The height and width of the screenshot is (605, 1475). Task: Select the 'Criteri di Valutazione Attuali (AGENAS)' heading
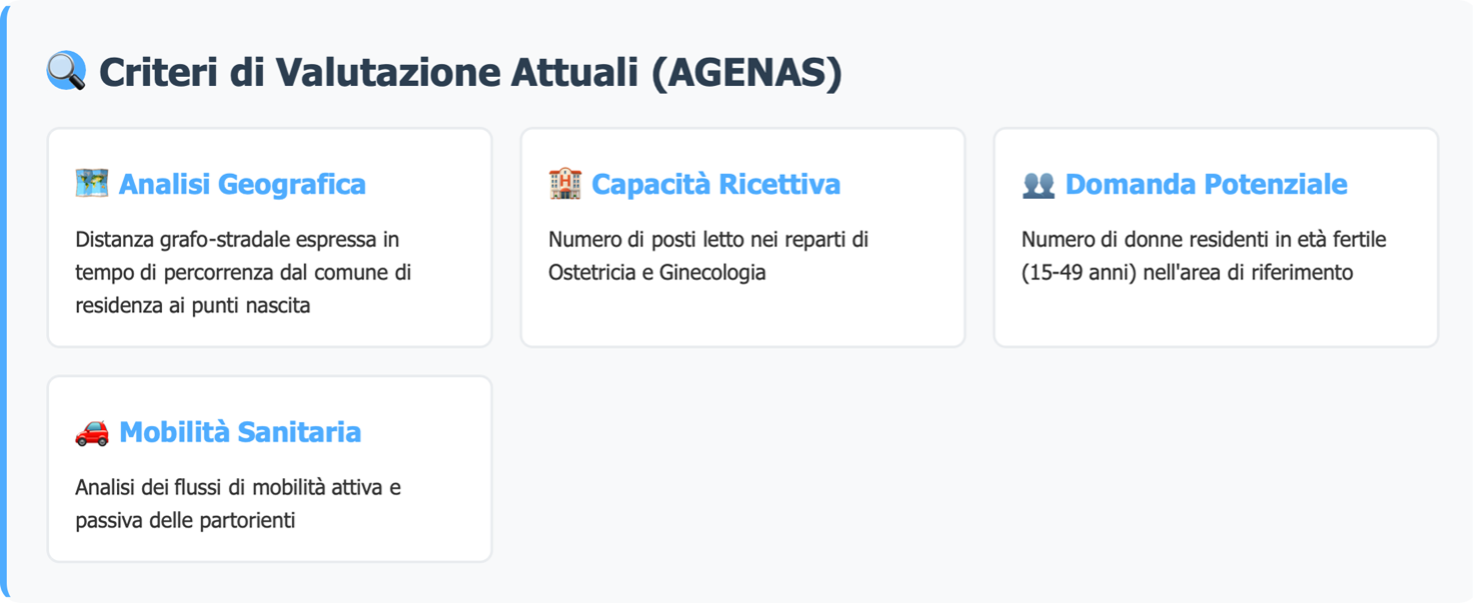tap(470, 72)
